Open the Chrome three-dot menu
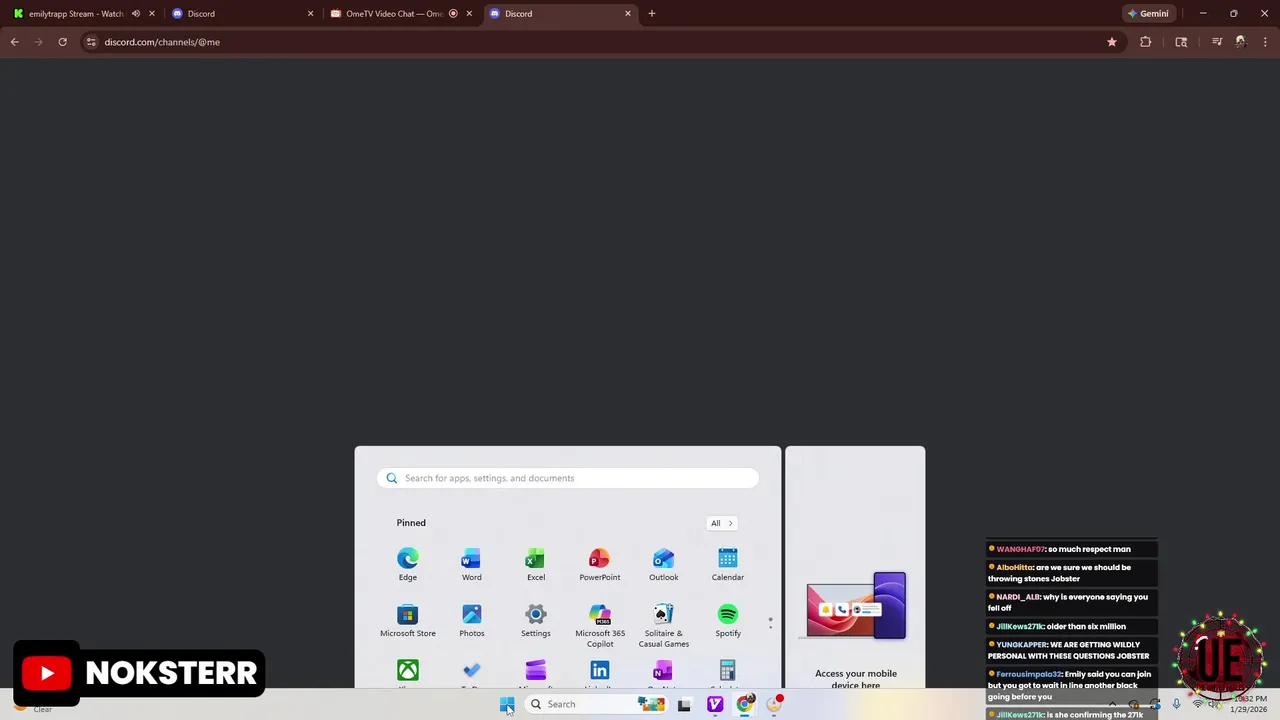Screen dimensions: 1280x720 tap(1266, 42)
